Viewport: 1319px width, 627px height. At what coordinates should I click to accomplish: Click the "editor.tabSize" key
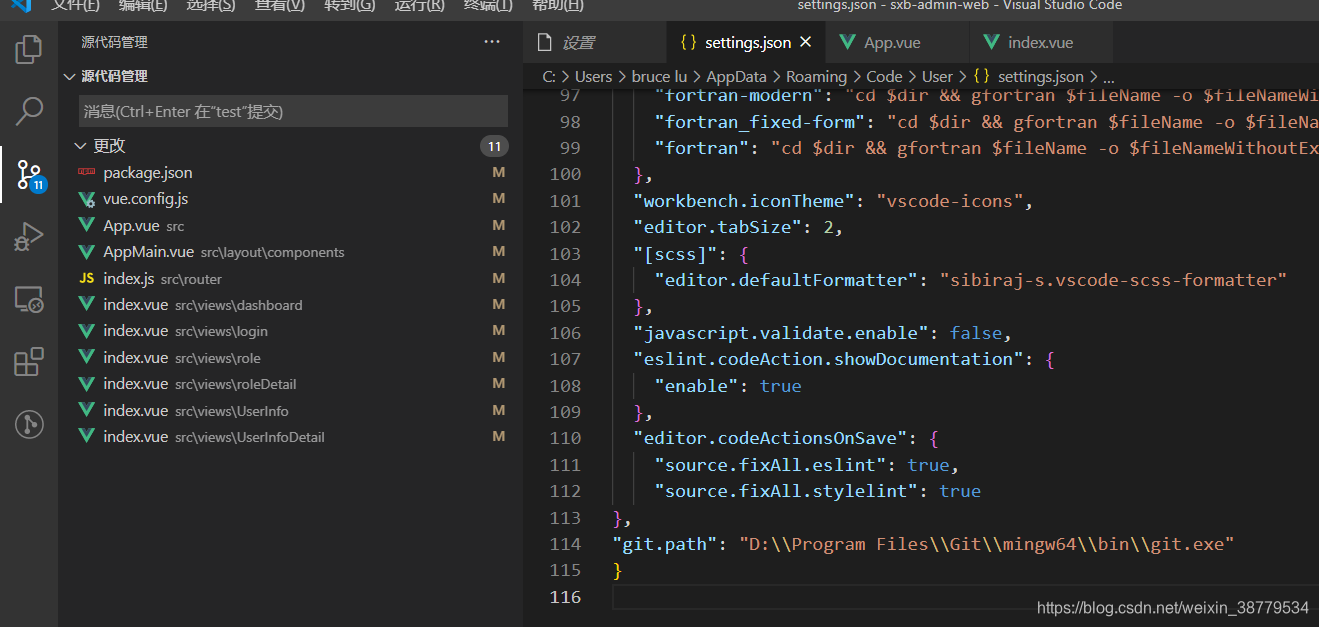pyautogui.click(x=717, y=227)
